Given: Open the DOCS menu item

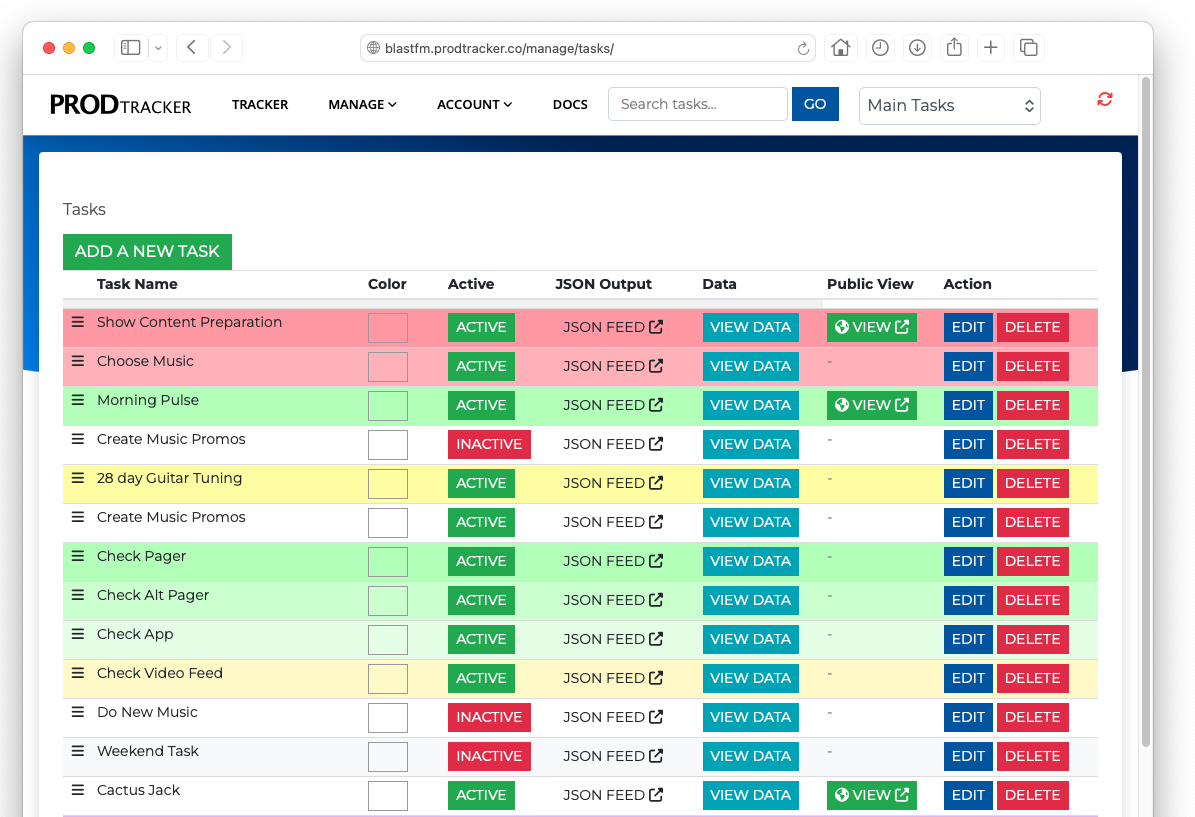Looking at the screenshot, I should click(570, 105).
